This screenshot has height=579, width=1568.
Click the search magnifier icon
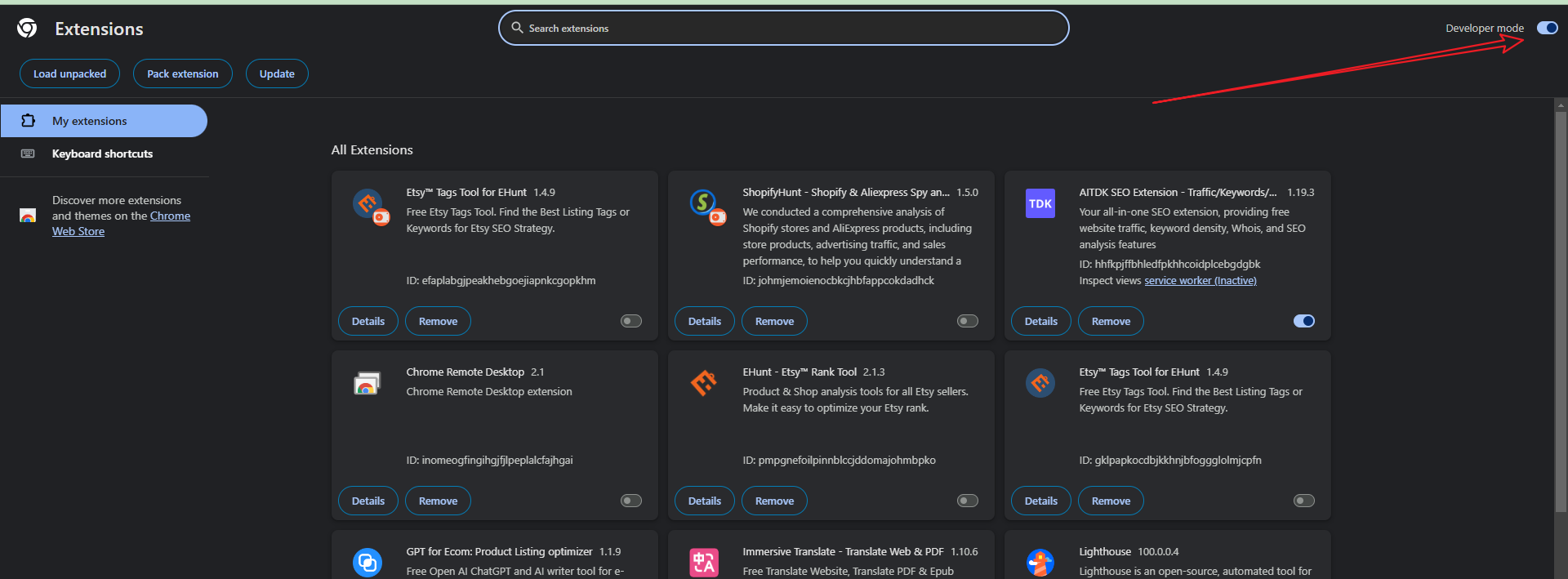tap(517, 28)
